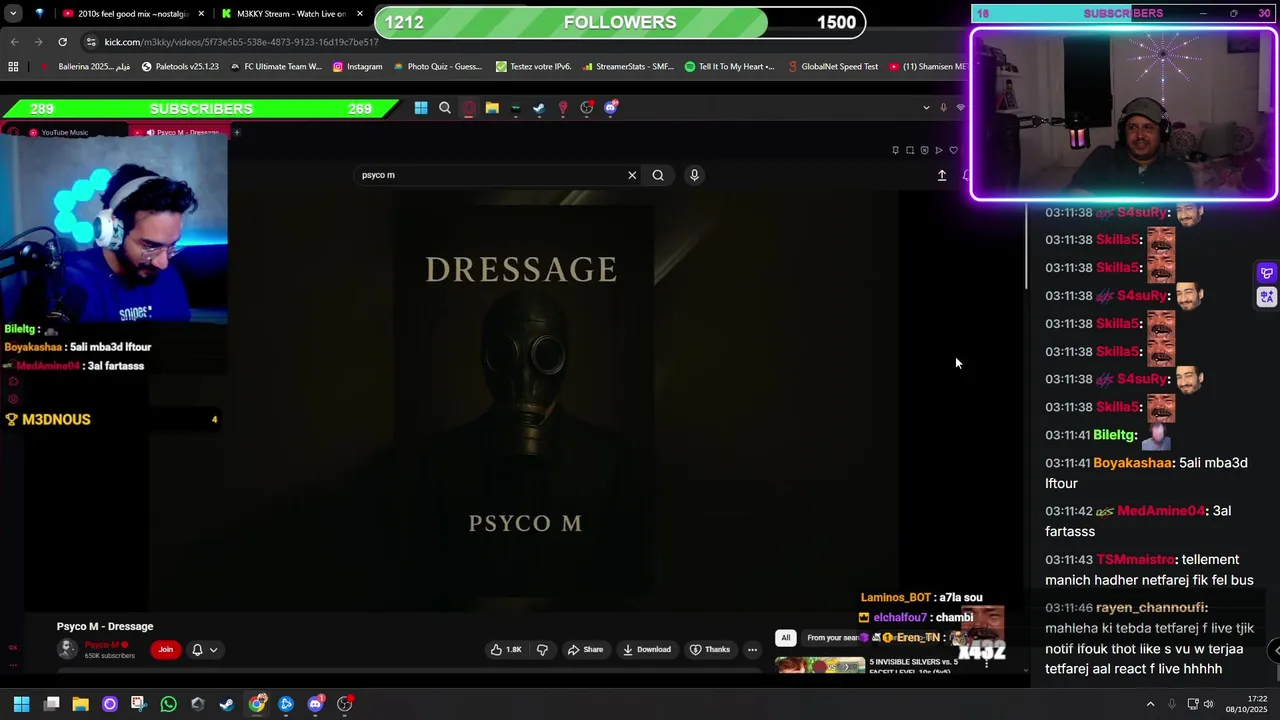The width and height of the screenshot is (1280, 720).
Task: Select the All filter chip
Action: point(785,637)
